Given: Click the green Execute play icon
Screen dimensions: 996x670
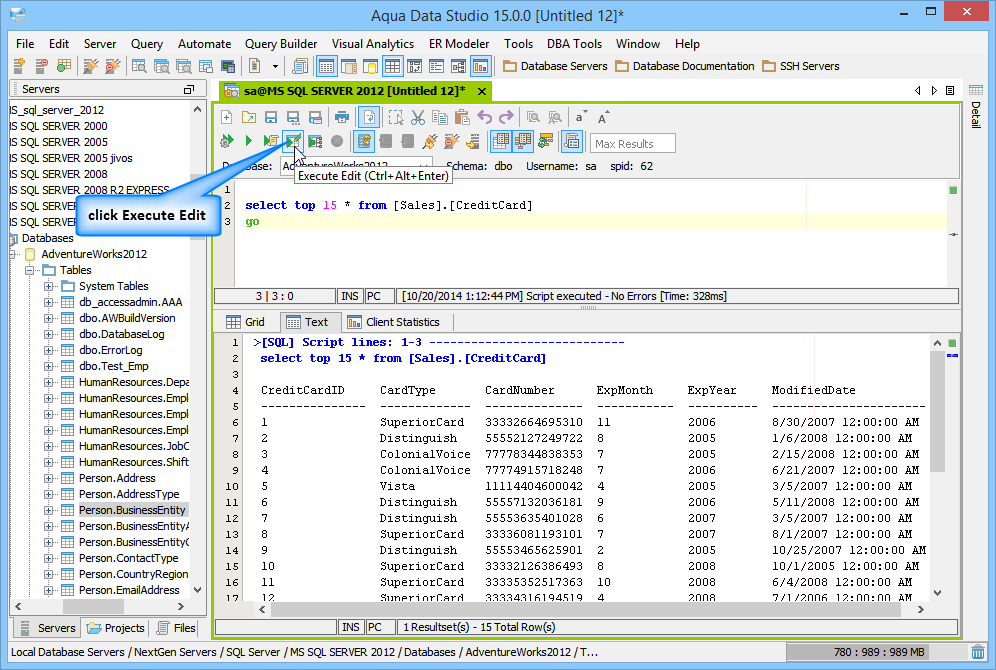Looking at the screenshot, I should click(x=249, y=141).
